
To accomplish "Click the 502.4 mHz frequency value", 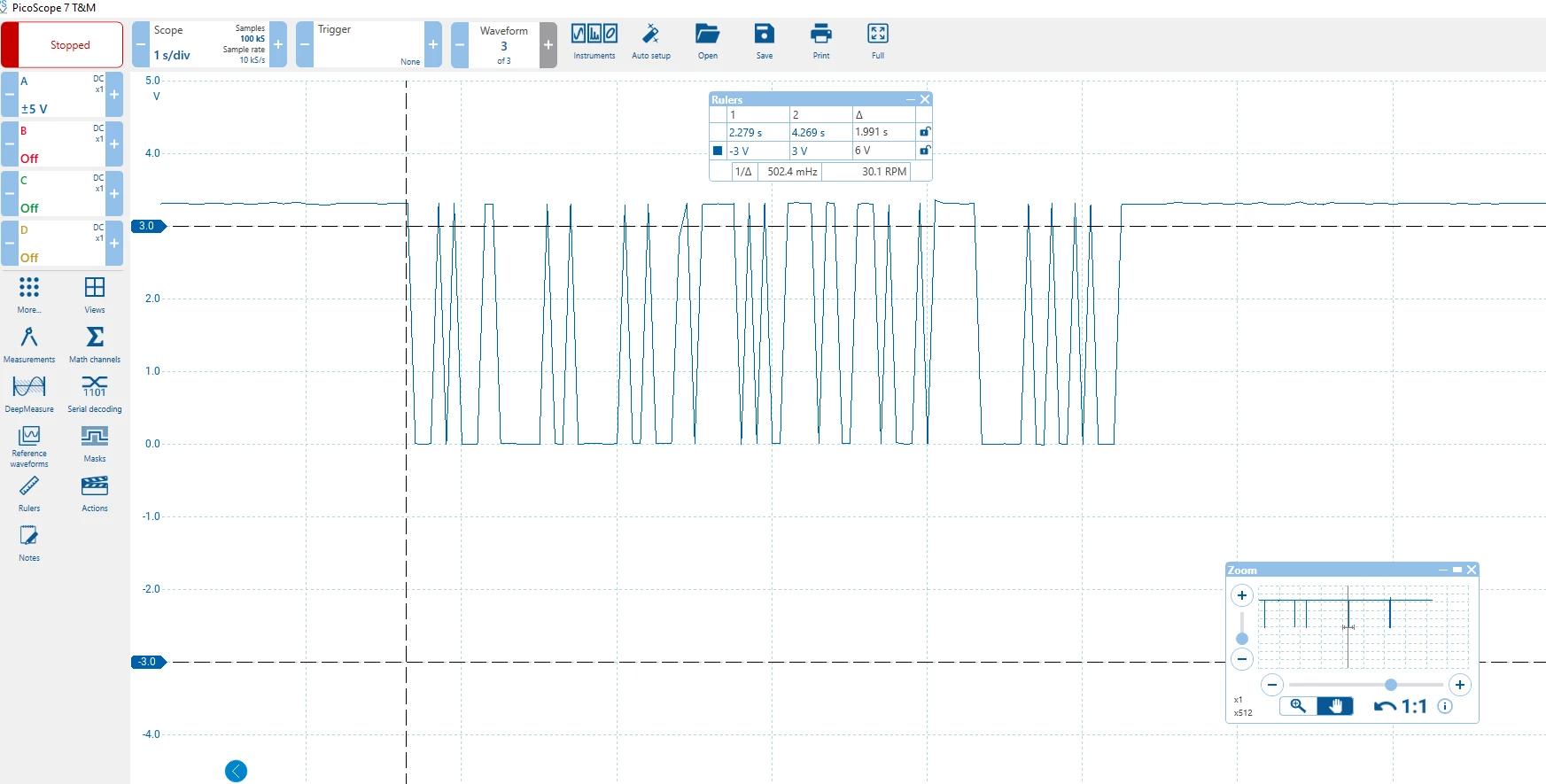I will tap(792, 172).
